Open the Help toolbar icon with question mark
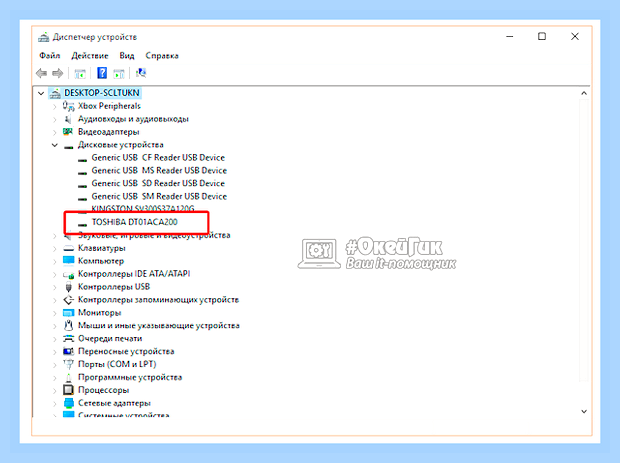The width and height of the screenshot is (620, 463). pos(102,73)
